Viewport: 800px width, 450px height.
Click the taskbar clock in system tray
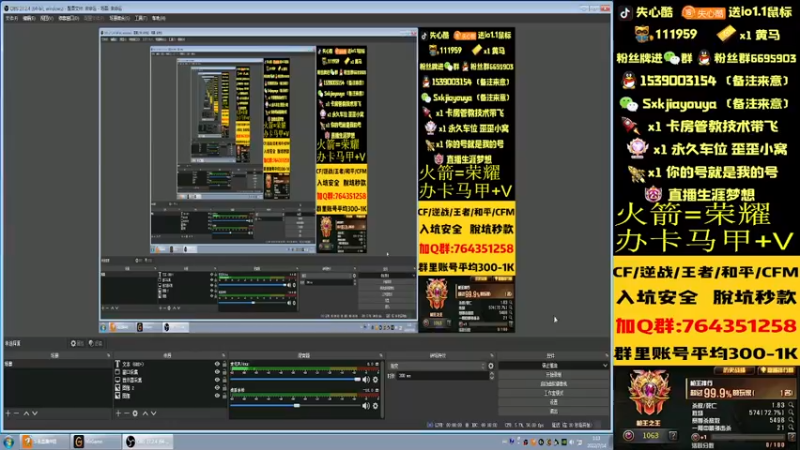coord(596,442)
